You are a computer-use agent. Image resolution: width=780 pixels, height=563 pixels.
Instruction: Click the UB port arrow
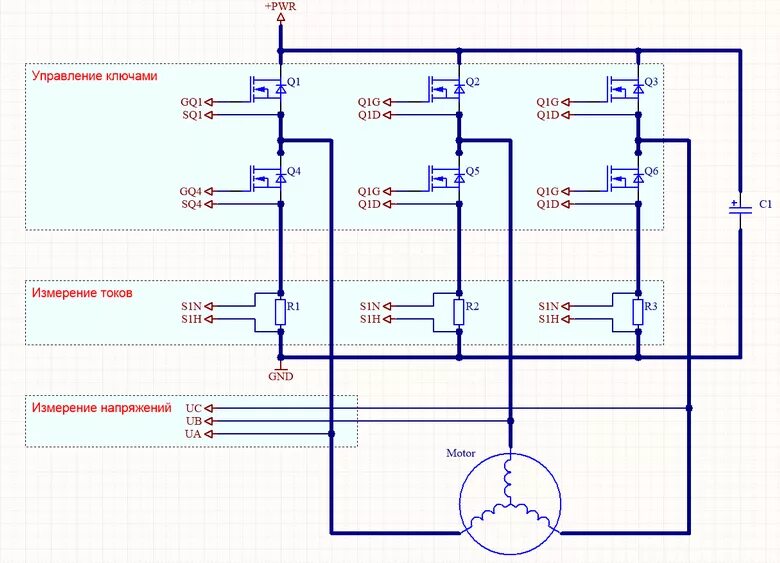point(209,421)
